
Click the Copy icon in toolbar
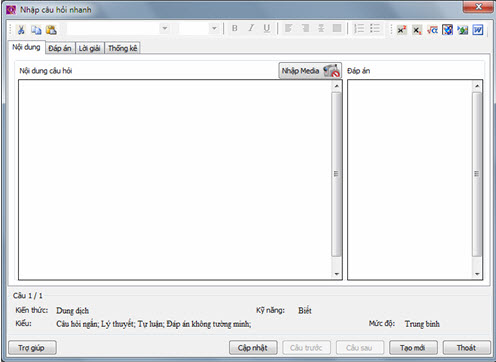pyautogui.click(x=36, y=30)
